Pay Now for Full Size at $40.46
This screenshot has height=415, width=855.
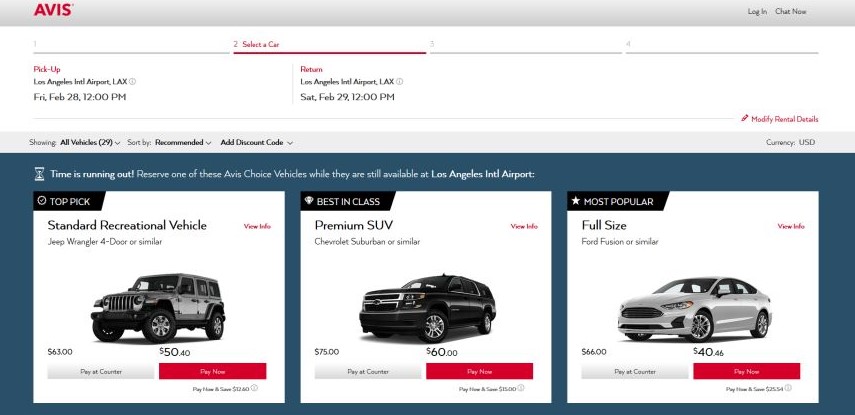(746, 371)
